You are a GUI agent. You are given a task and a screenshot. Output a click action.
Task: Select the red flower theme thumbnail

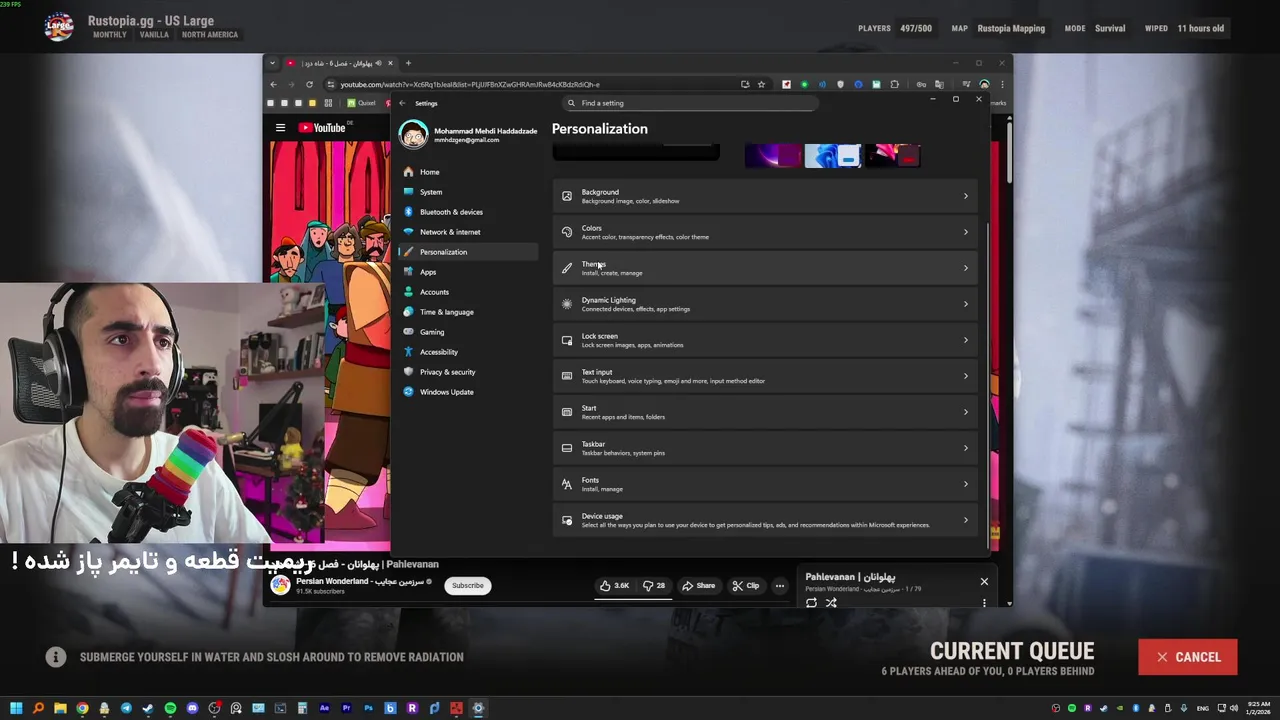[892, 155]
